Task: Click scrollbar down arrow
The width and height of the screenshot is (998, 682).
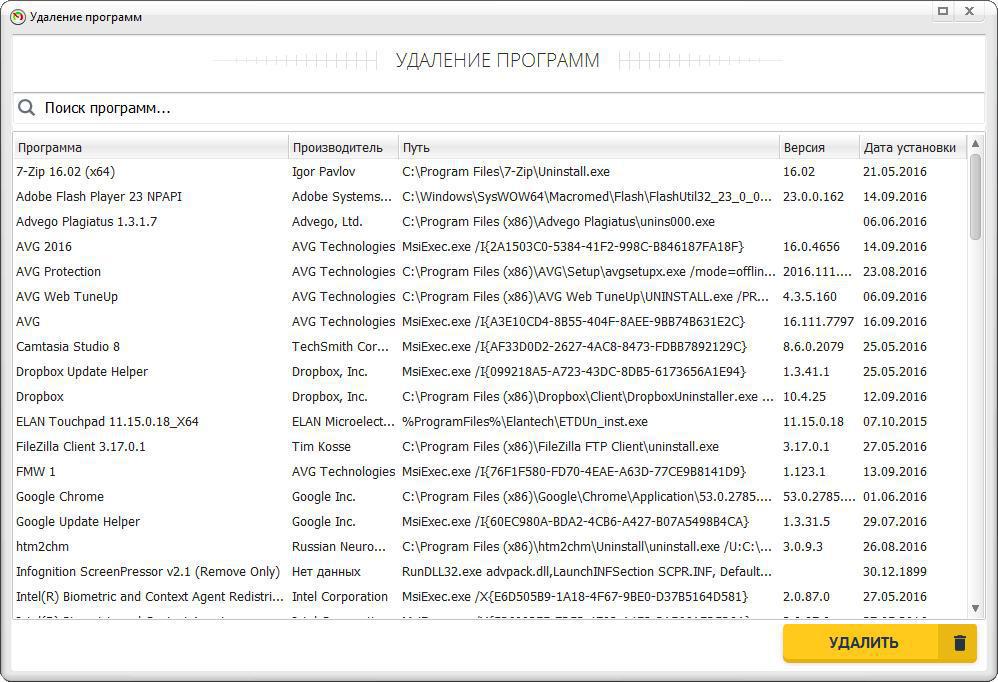Action: pyautogui.click(x=975, y=609)
